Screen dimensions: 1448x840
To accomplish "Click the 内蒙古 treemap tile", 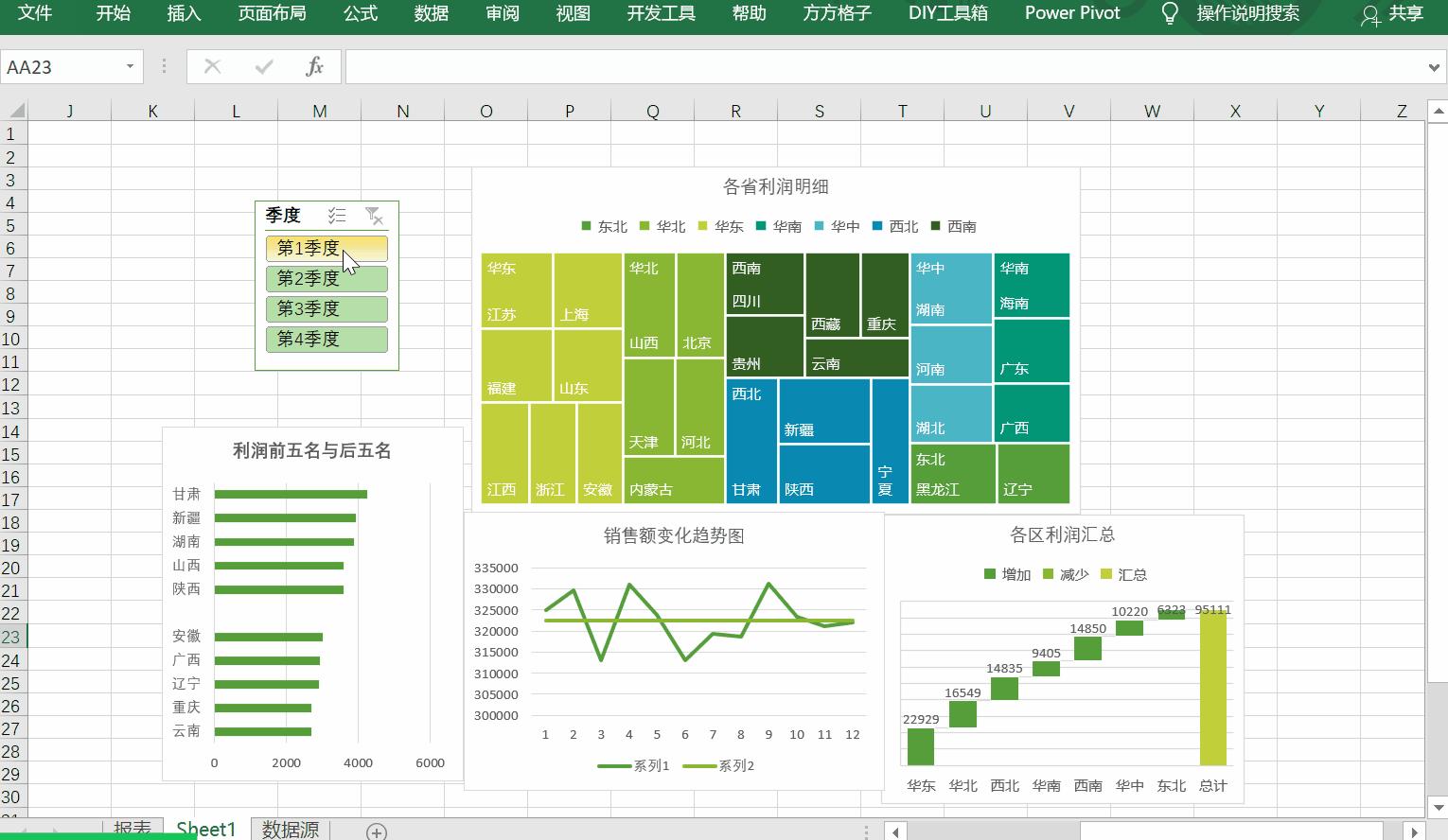I will [674, 481].
